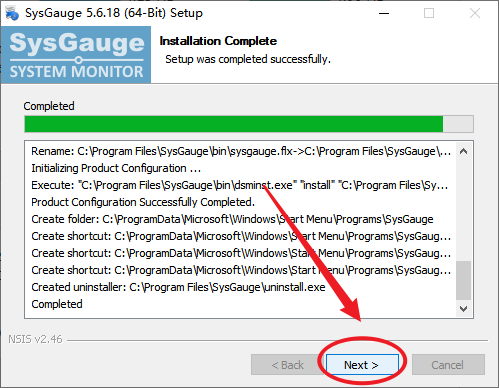Close the SysGauge Setup window
Image resolution: width=499 pixels, height=388 pixels.
tap(475, 13)
